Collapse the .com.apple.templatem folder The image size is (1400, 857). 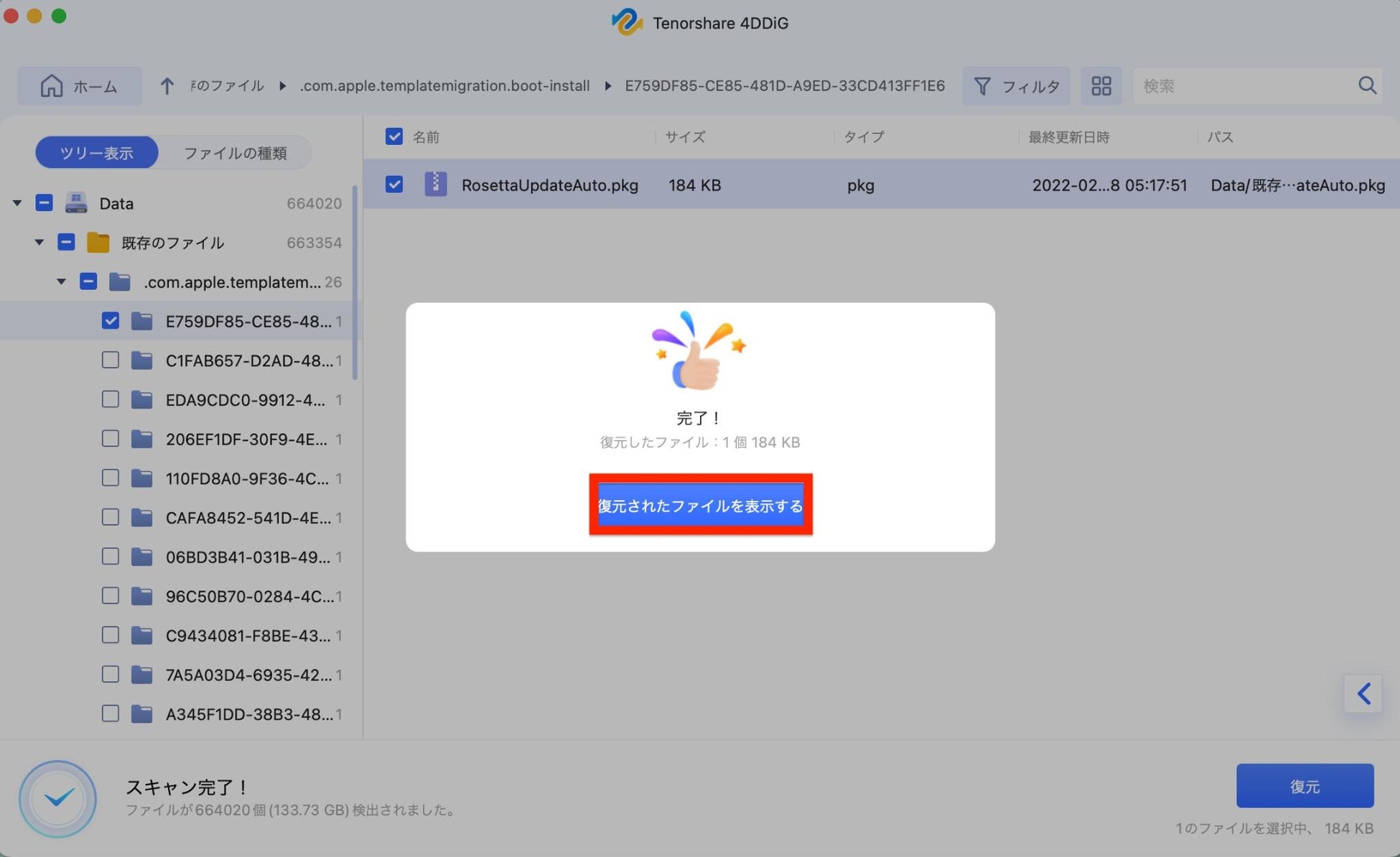point(62,281)
